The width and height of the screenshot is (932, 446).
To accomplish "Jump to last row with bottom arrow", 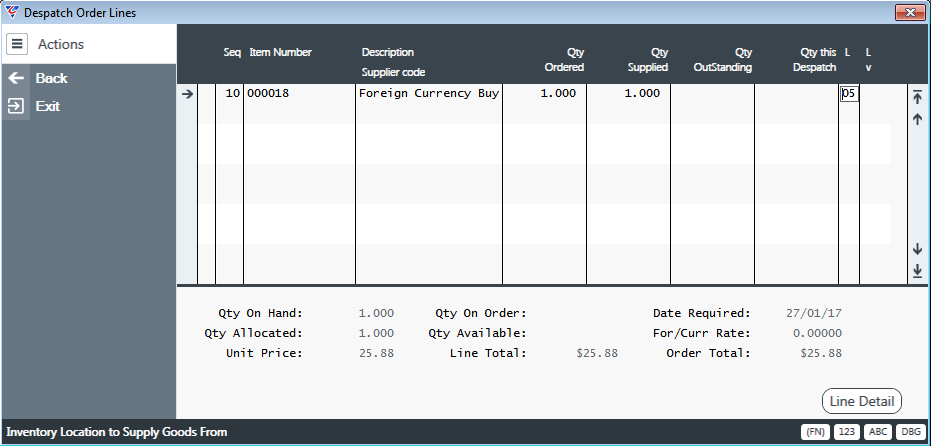I will pos(917,271).
